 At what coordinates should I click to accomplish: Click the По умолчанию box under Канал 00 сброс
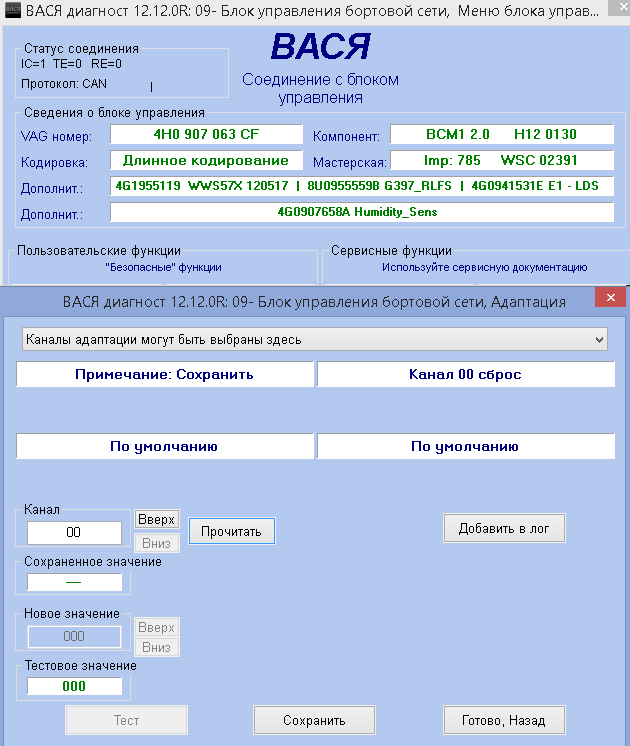point(466,446)
